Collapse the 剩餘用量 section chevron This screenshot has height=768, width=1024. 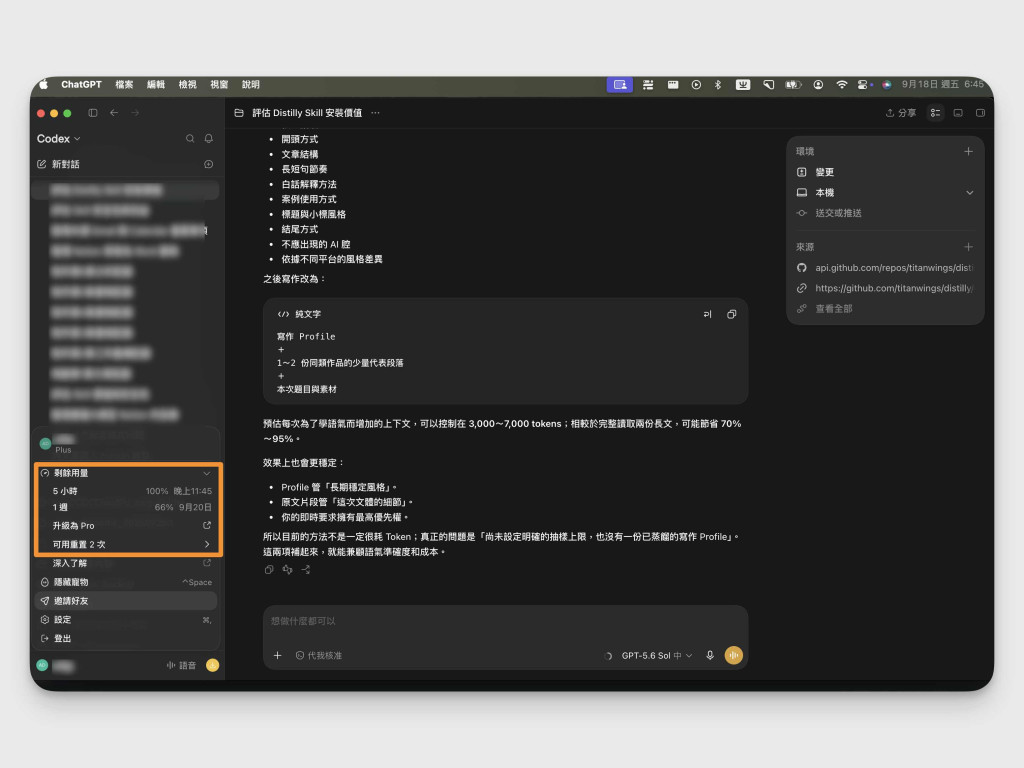(207, 473)
